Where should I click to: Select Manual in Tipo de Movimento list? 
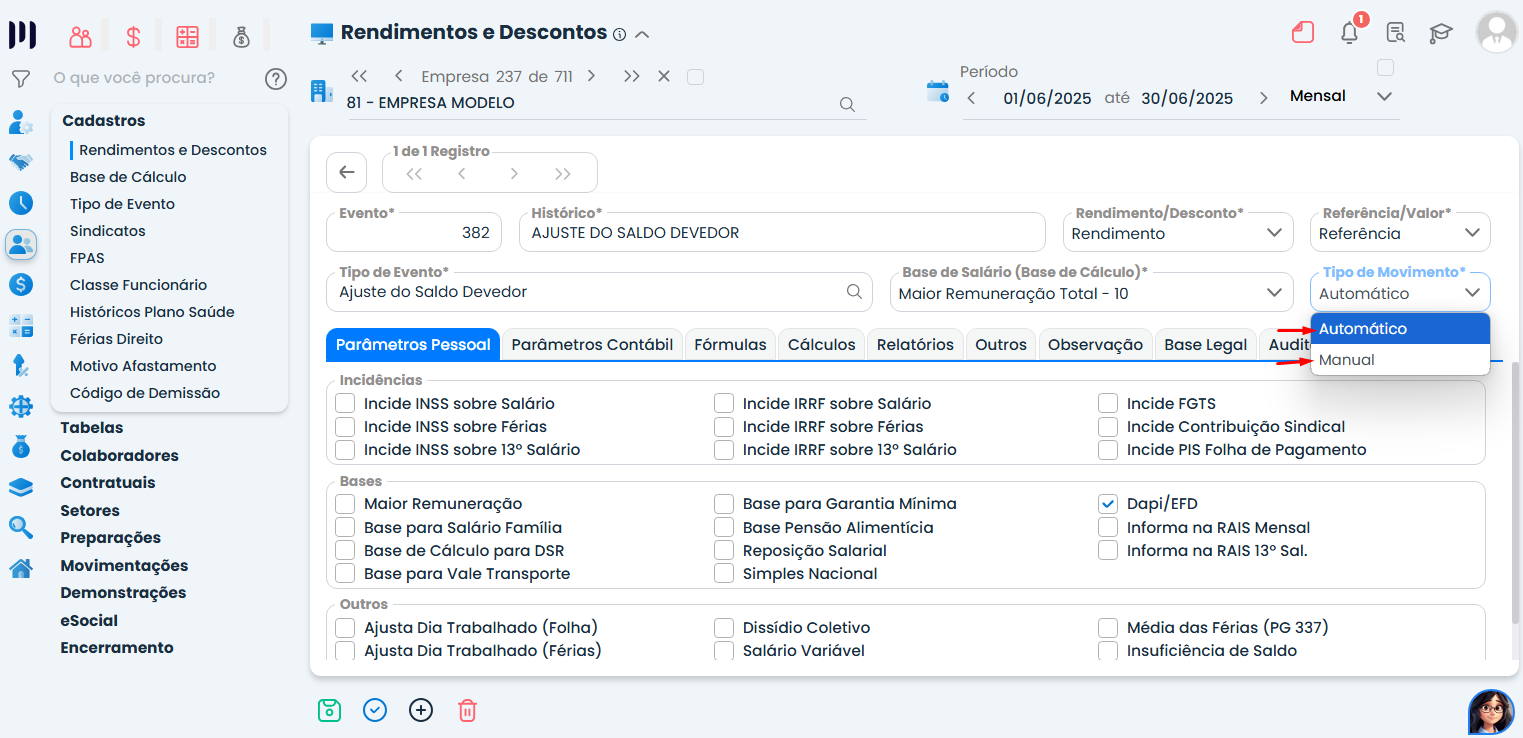(1346, 360)
